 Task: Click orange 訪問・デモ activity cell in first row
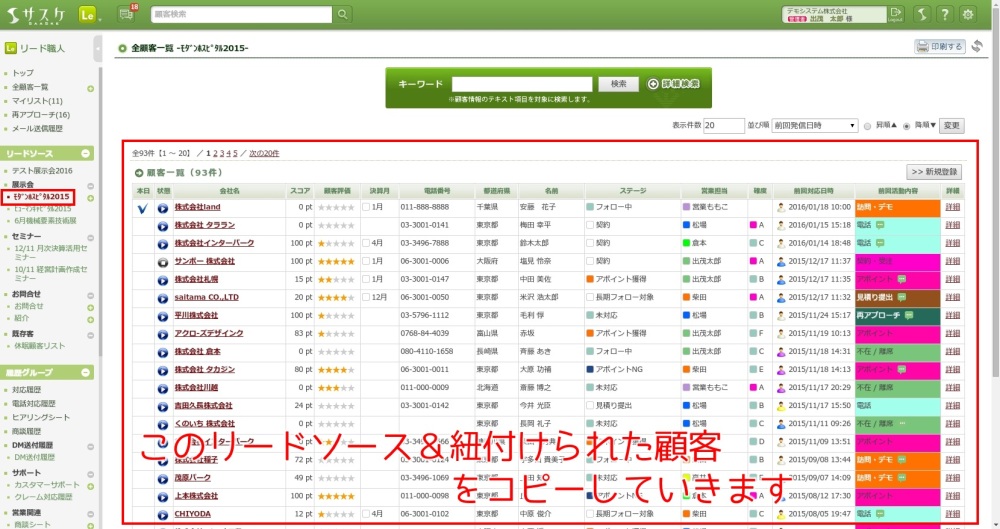point(898,207)
